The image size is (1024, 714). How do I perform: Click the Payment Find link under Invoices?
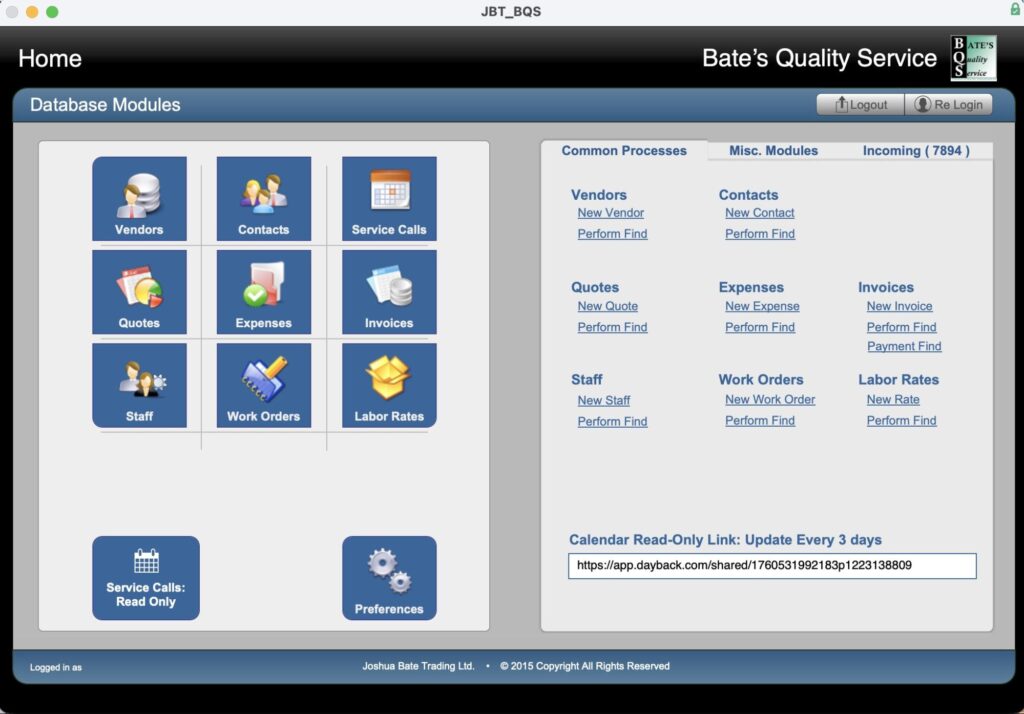904,347
